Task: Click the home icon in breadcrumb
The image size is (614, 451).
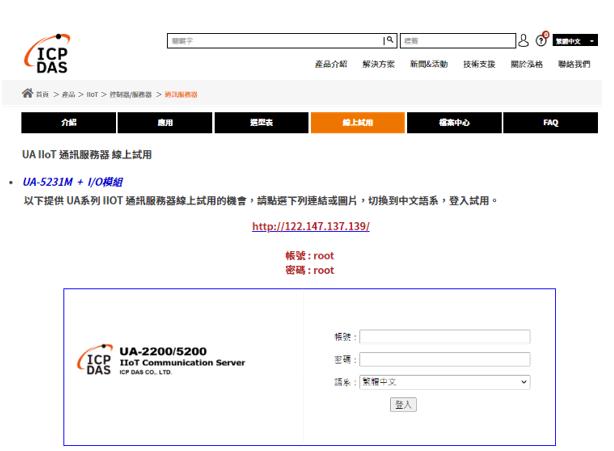Action: [x=27, y=93]
